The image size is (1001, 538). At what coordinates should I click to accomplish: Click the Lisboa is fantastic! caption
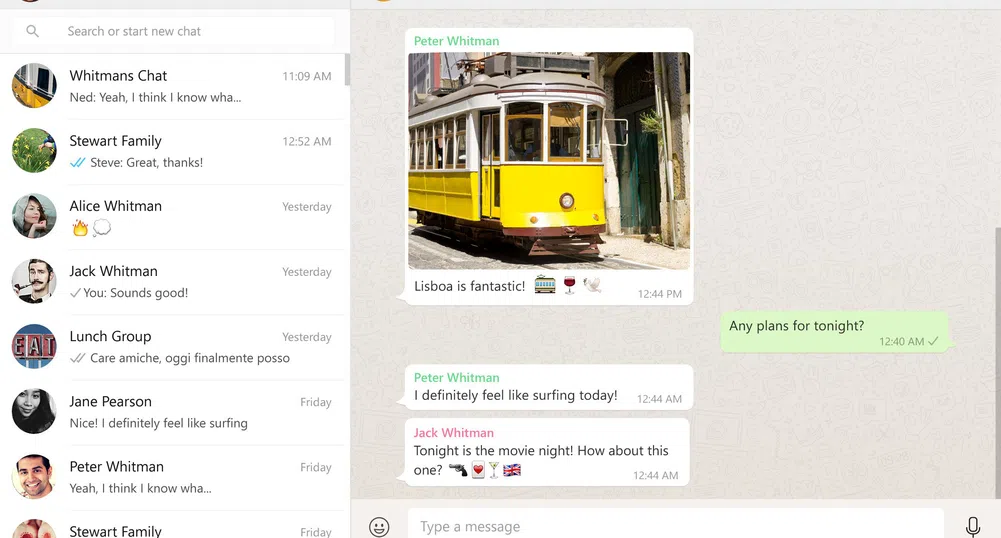point(469,286)
